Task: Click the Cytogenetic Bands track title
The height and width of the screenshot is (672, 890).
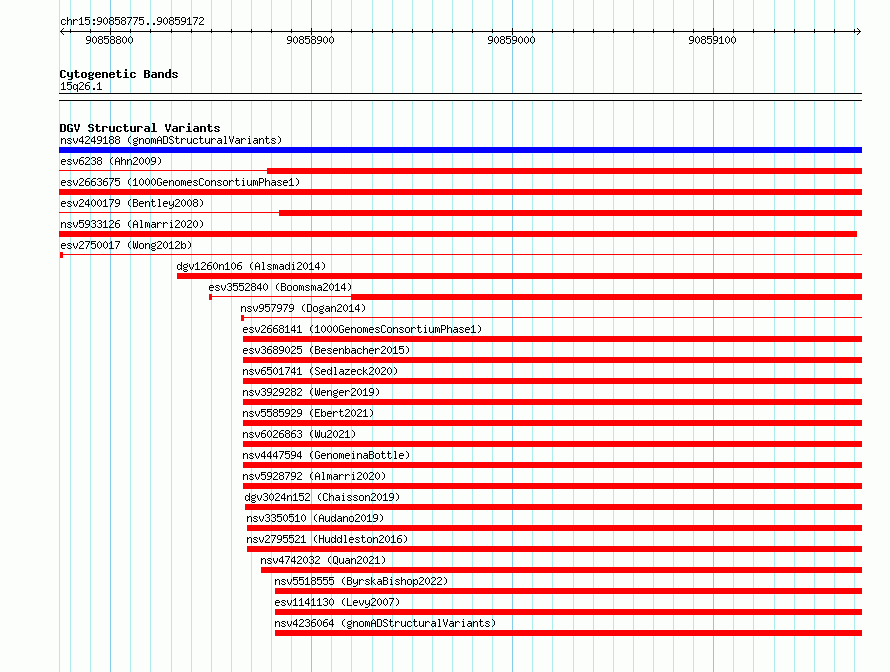Action: [119, 74]
